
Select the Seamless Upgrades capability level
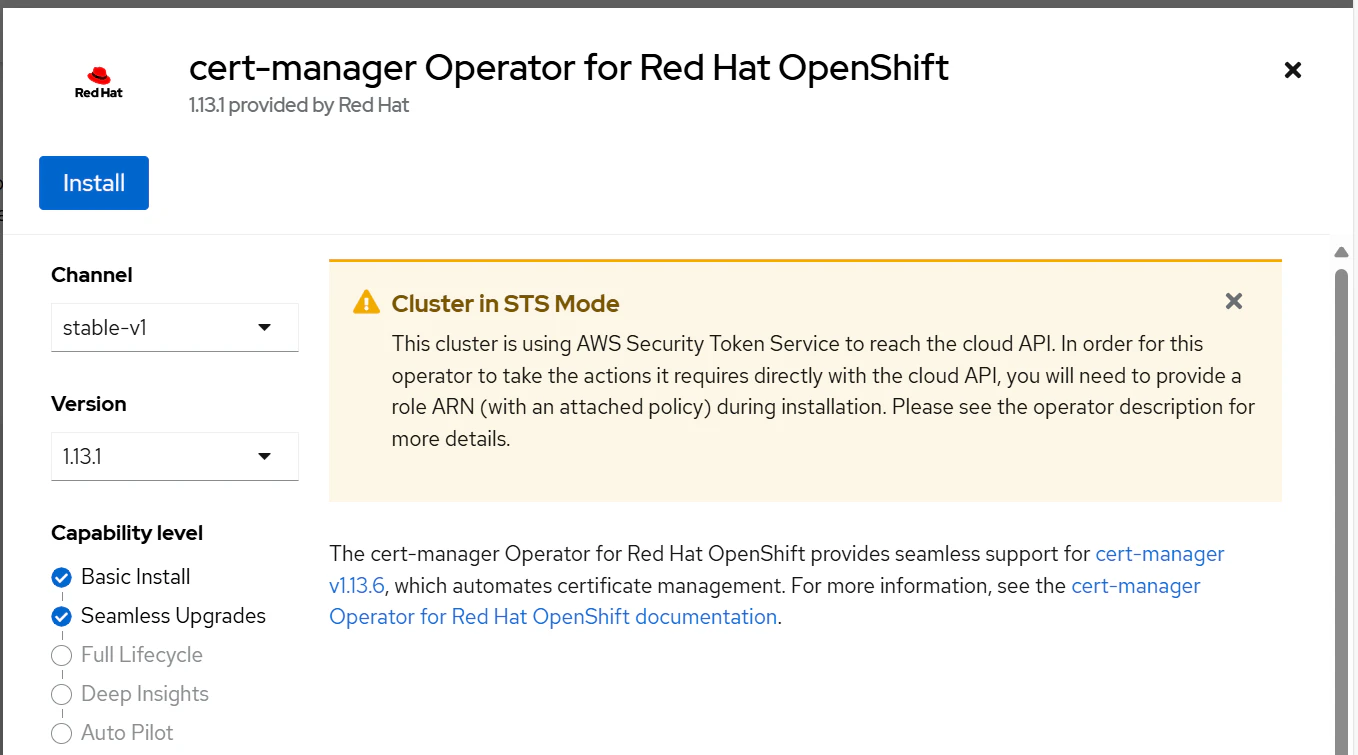click(159, 616)
